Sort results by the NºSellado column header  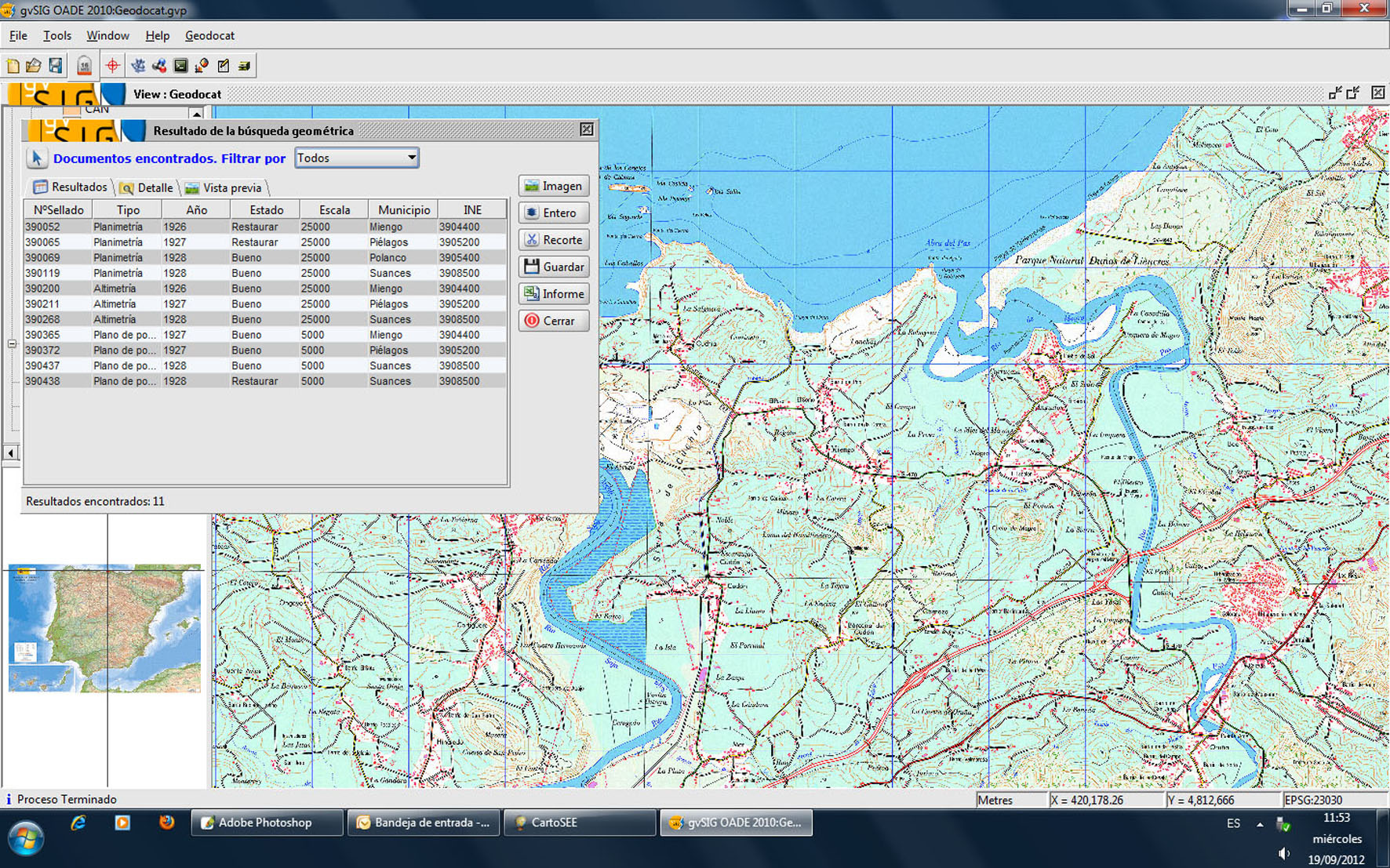(x=58, y=210)
